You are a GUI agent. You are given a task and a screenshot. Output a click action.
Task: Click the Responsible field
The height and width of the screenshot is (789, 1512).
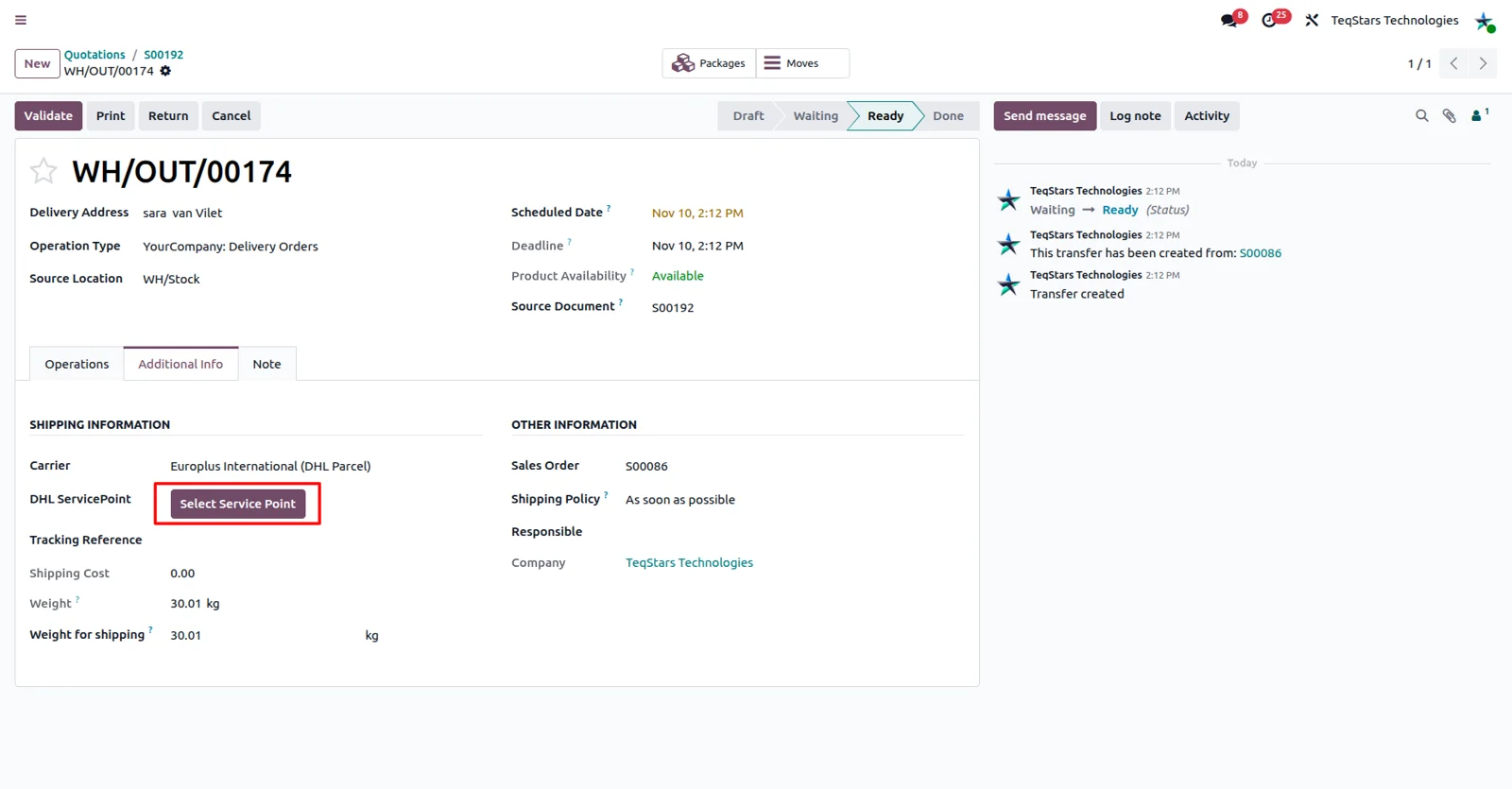click(x=794, y=532)
